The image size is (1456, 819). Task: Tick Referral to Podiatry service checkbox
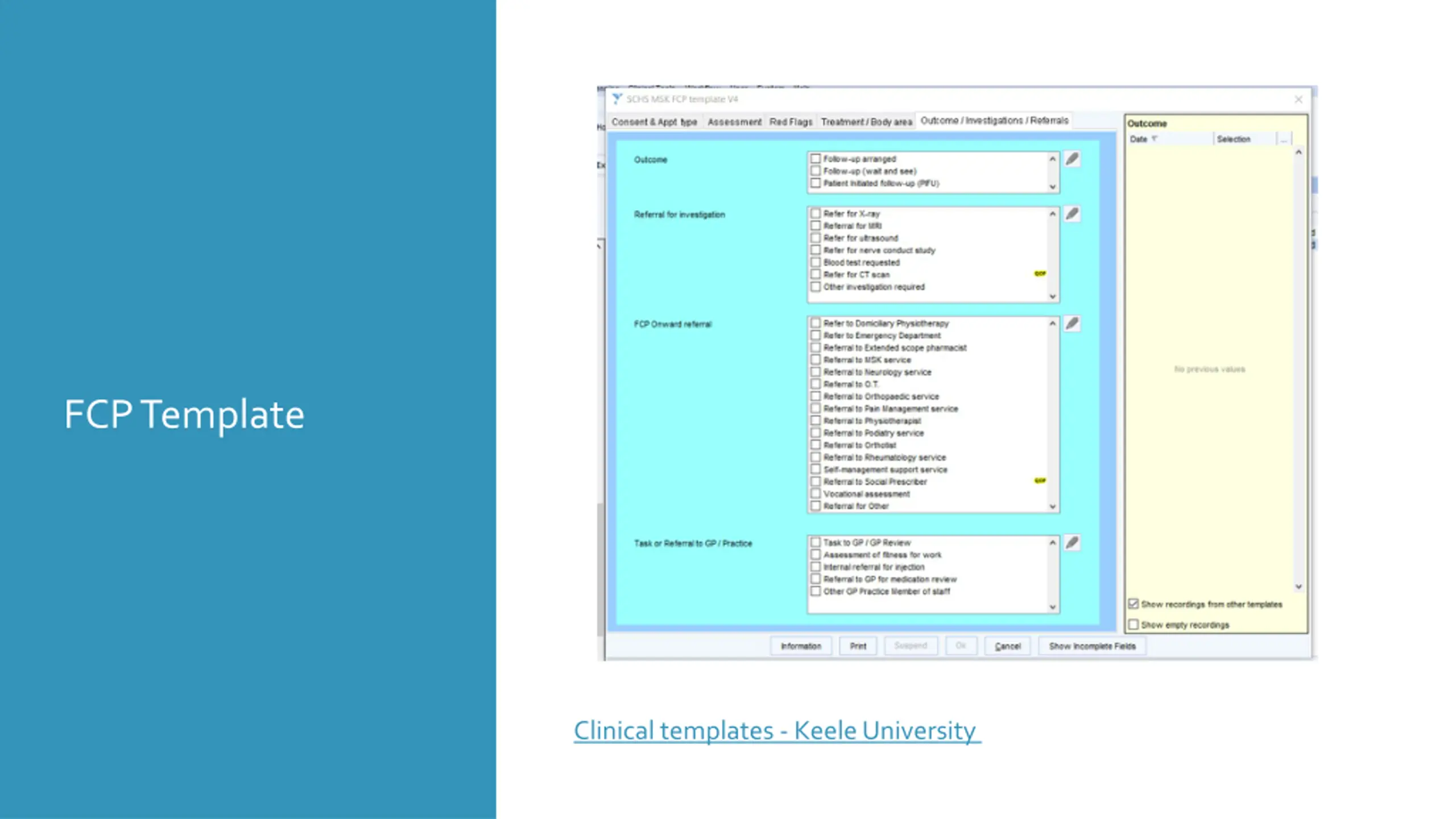pos(816,433)
